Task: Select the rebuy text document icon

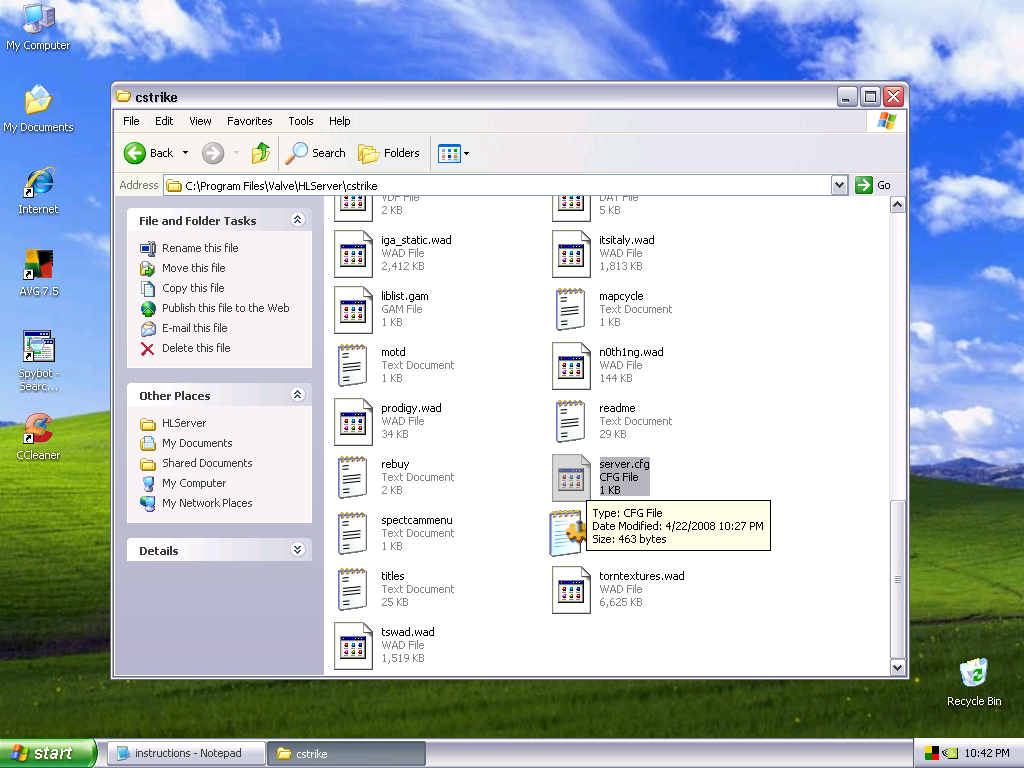Action: (x=353, y=478)
